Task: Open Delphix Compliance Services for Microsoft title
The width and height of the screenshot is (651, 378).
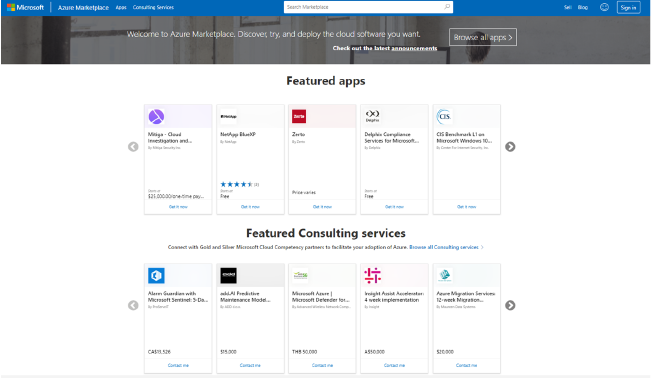Action: (392, 137)
